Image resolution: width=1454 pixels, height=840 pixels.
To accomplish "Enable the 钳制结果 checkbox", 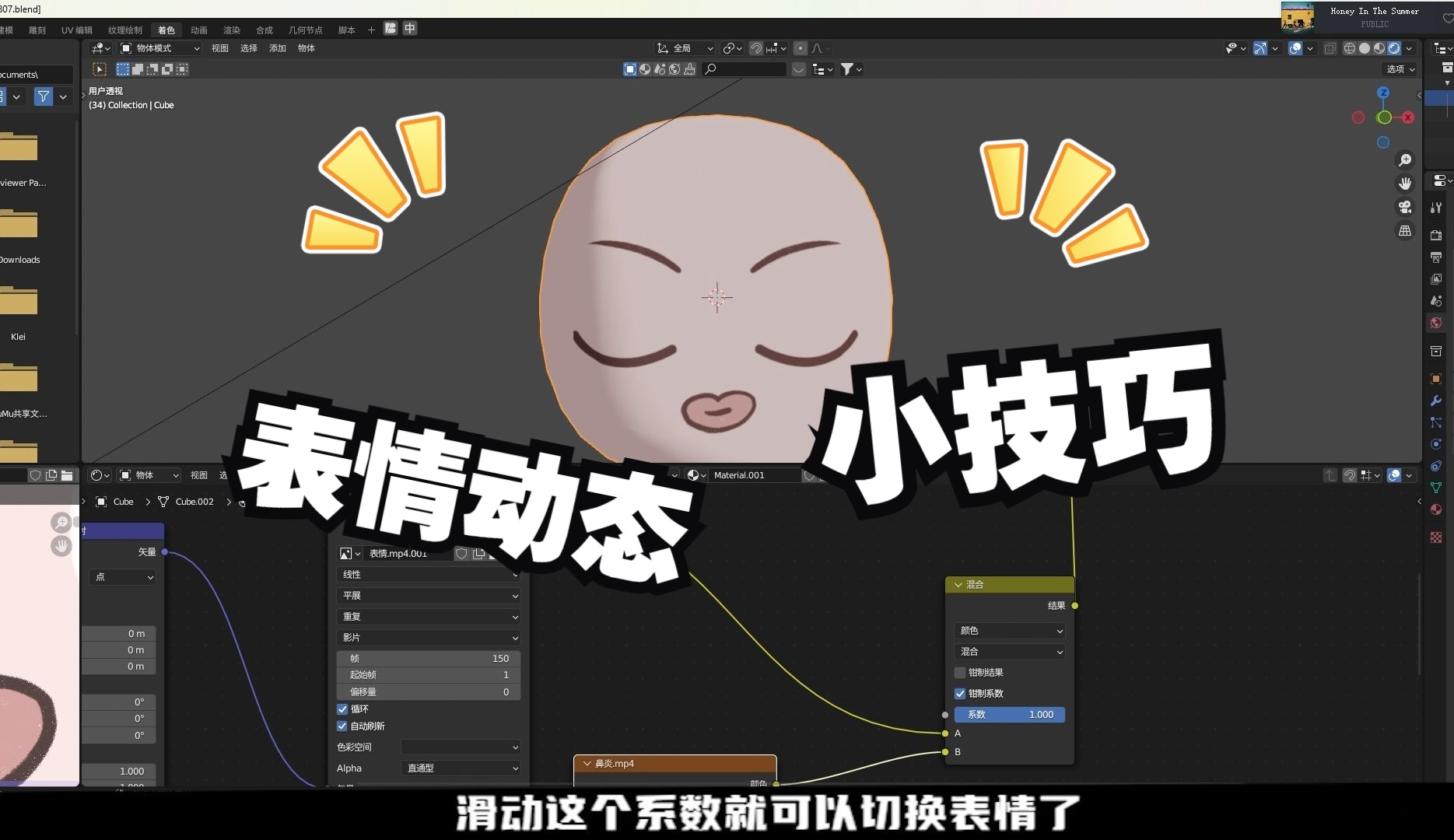I will pyautogui.click(x=960, y=673).
